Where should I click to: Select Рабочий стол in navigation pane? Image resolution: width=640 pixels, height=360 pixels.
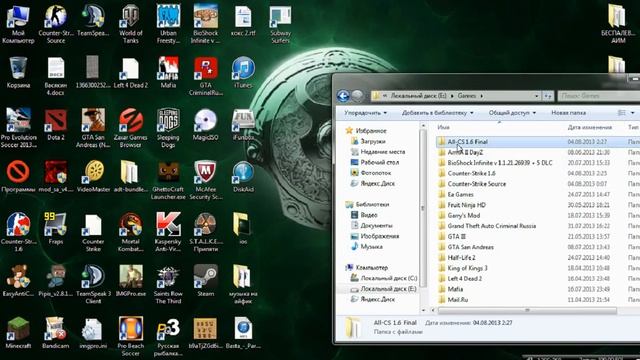(380, 162)
